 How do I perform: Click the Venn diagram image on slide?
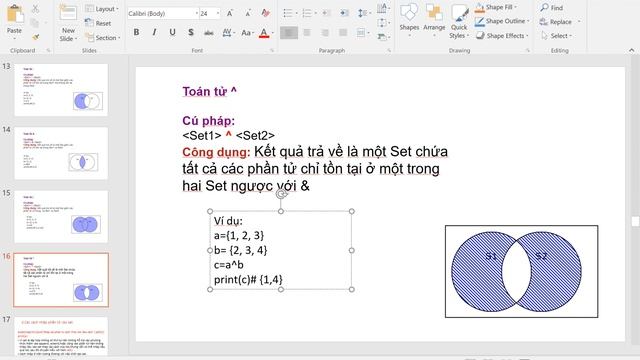tap(521, 271)
